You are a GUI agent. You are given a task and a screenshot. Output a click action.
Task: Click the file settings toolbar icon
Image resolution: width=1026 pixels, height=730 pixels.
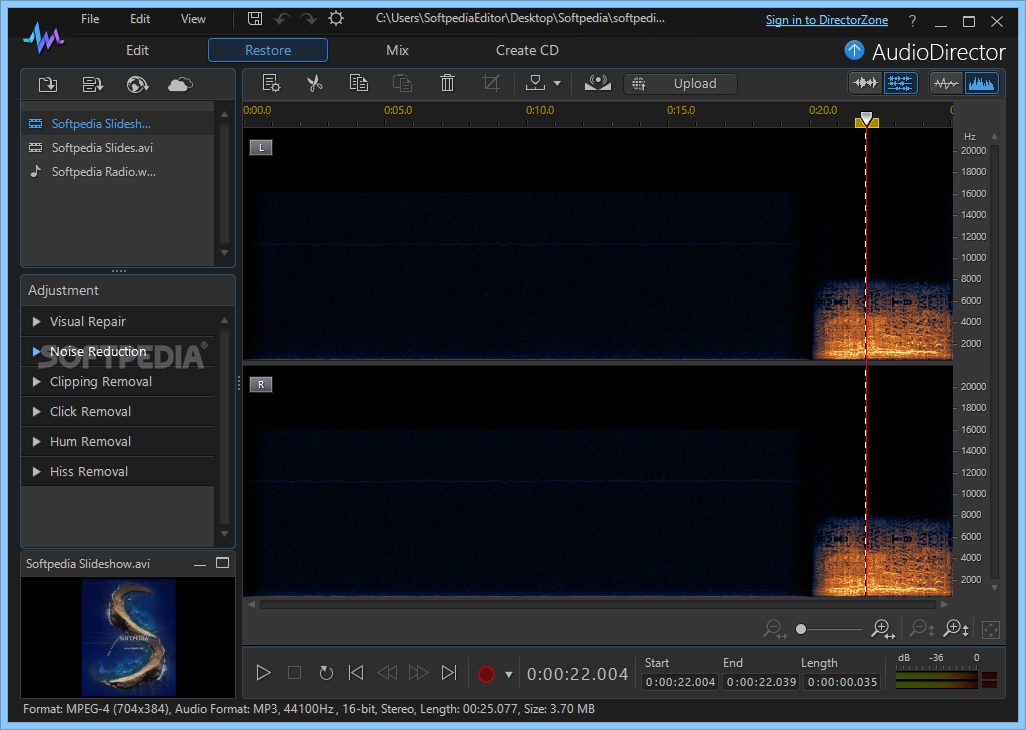[x=271, y=83]
